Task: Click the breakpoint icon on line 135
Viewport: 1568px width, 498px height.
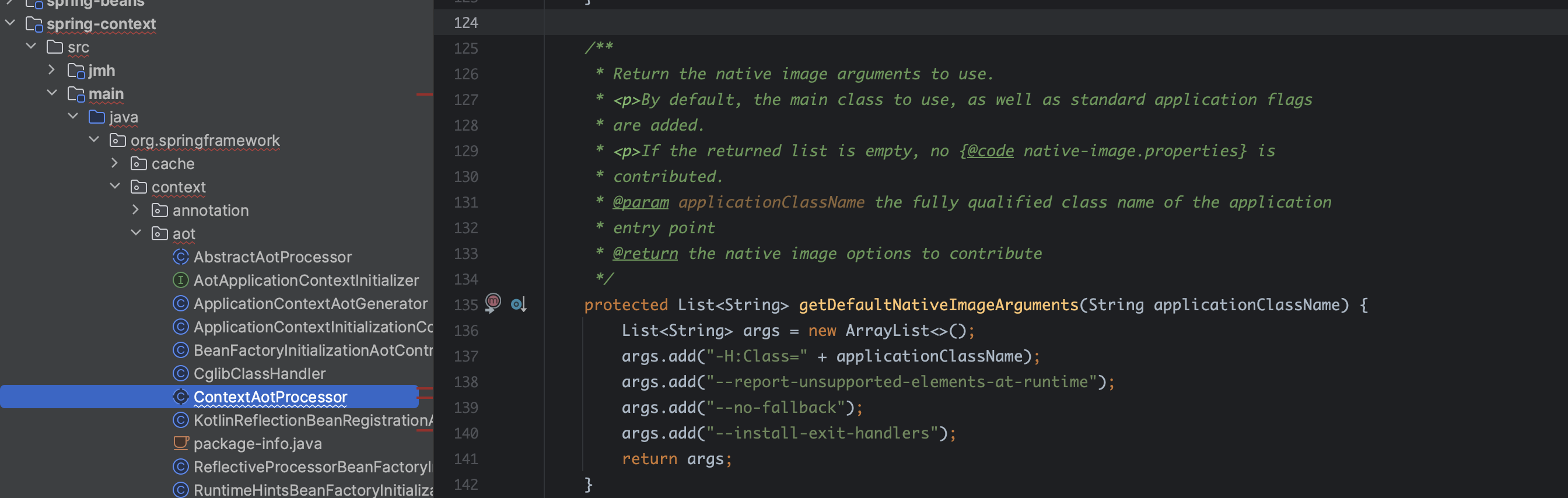Action: [493, 303]
